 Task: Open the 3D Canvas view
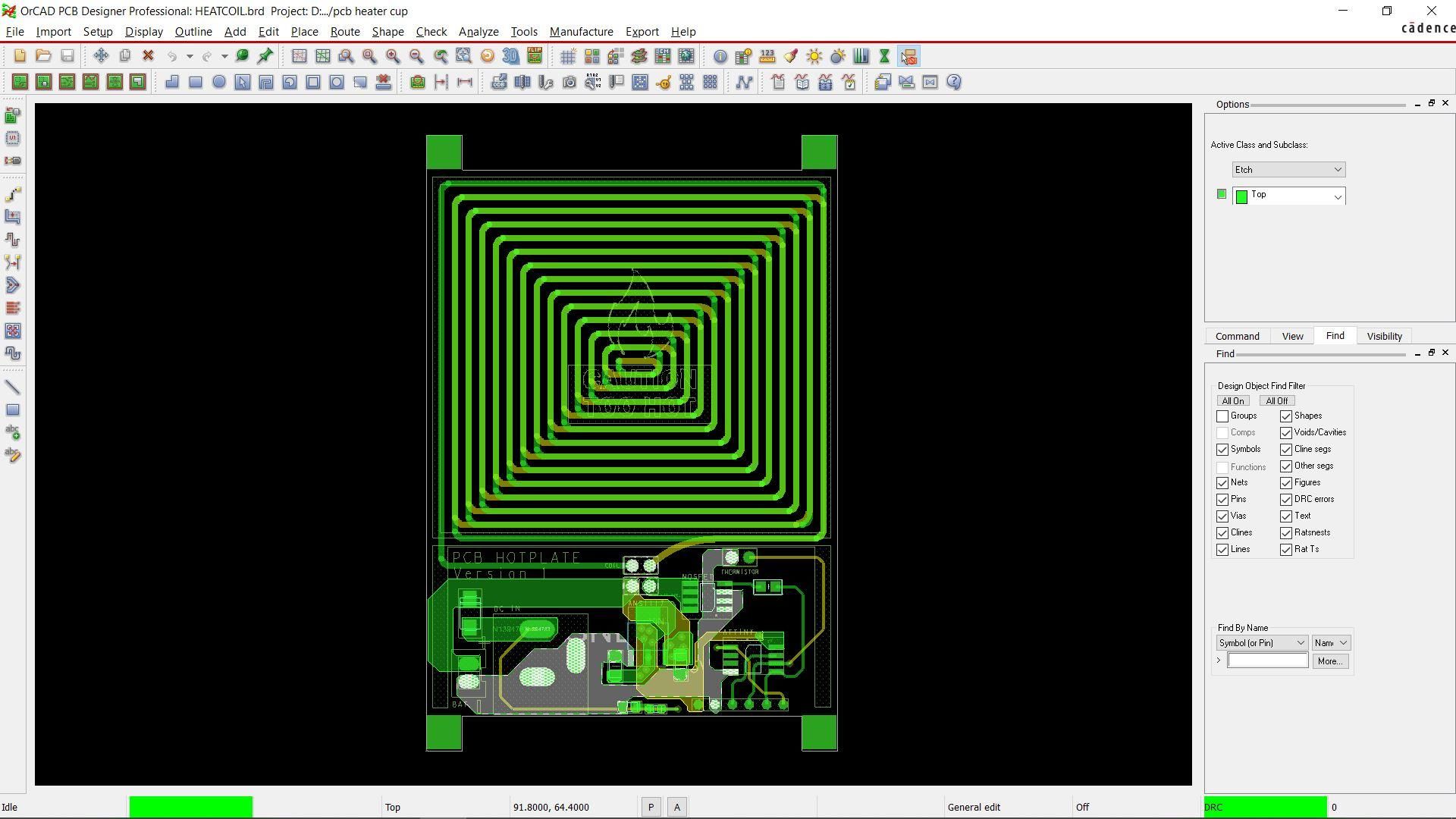point(510,56)
